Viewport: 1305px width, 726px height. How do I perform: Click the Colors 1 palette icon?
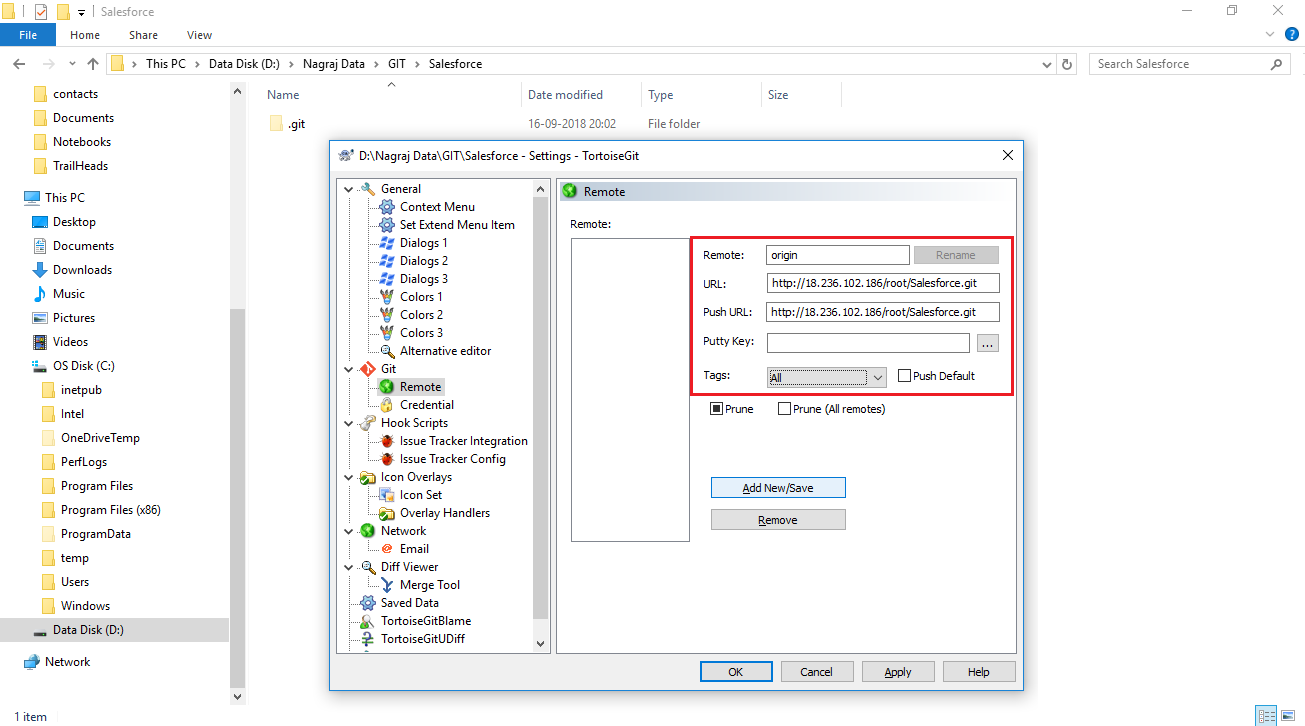(x=387, y=297)
